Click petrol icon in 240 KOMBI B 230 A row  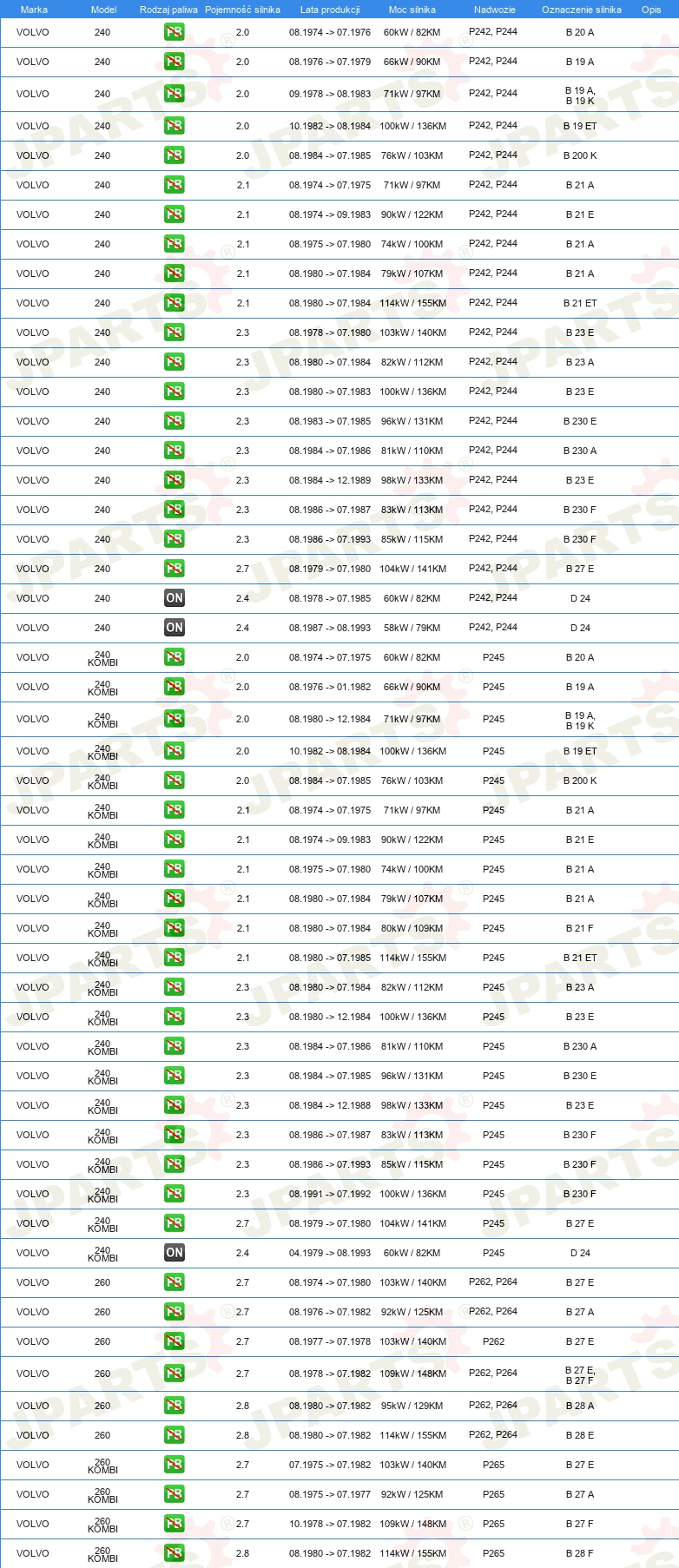click(175, 1046)
